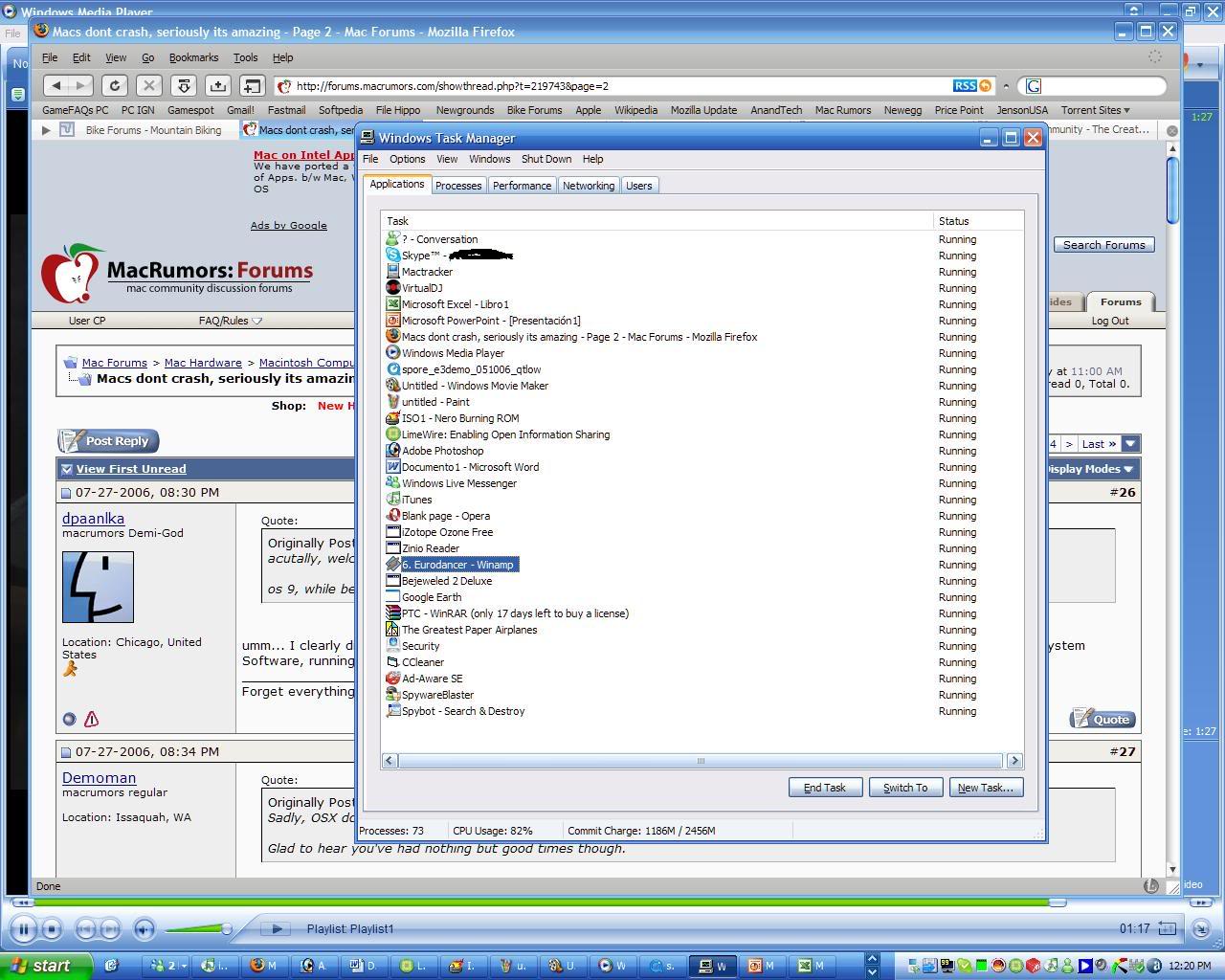Open the Gmail! bookmark
This screenshot has width=1225, height=980.
point(240,110)
